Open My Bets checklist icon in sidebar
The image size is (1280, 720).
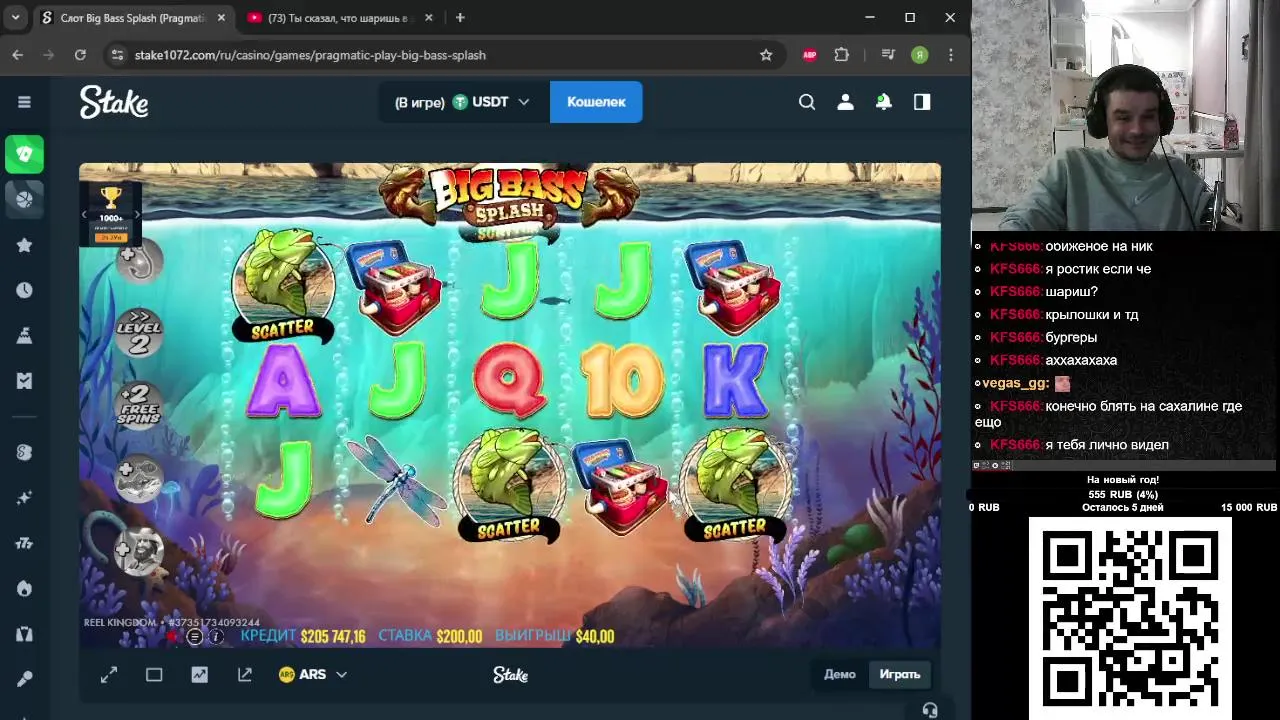tap(24, 381)
